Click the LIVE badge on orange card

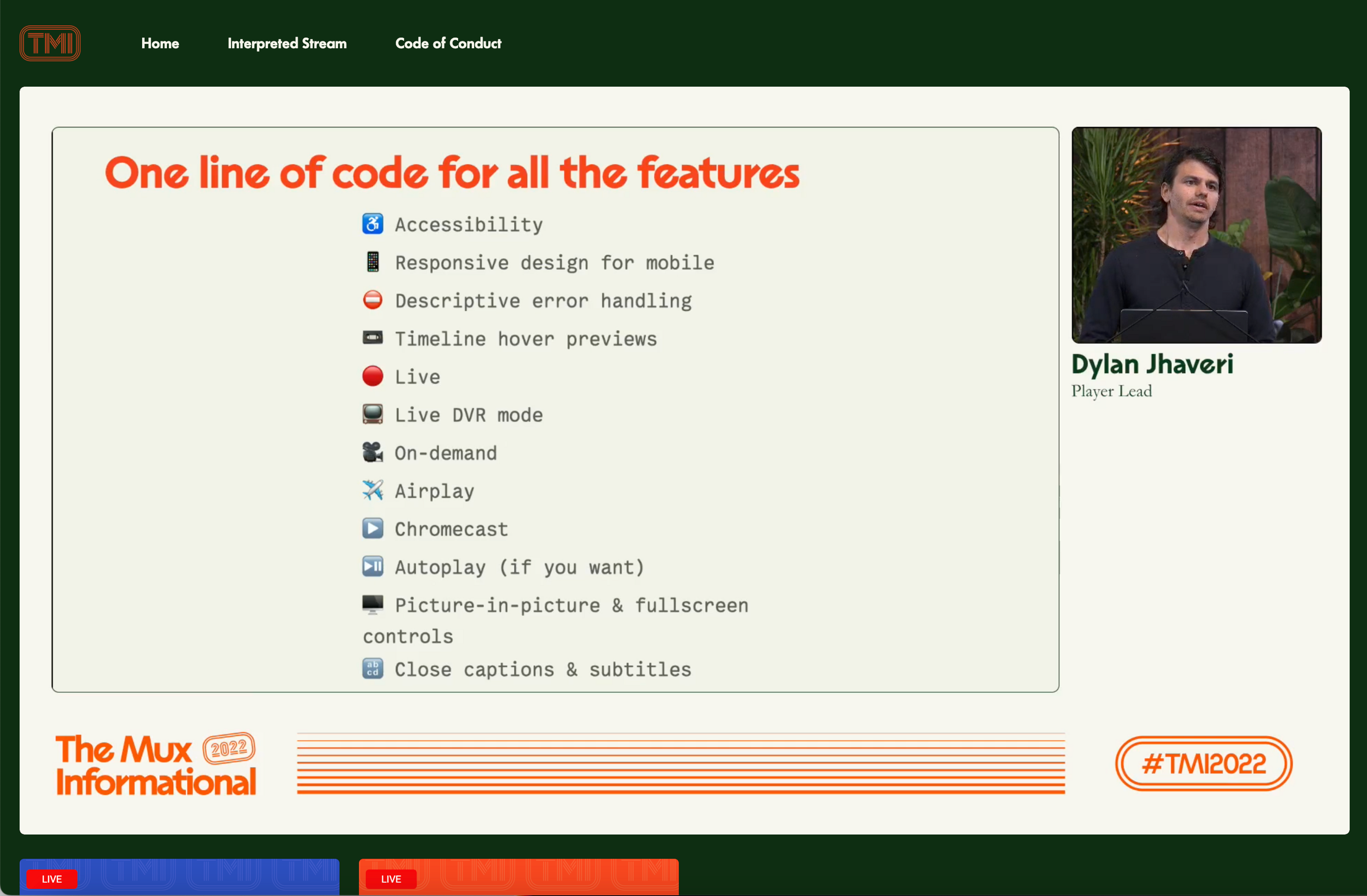point(391,879)
